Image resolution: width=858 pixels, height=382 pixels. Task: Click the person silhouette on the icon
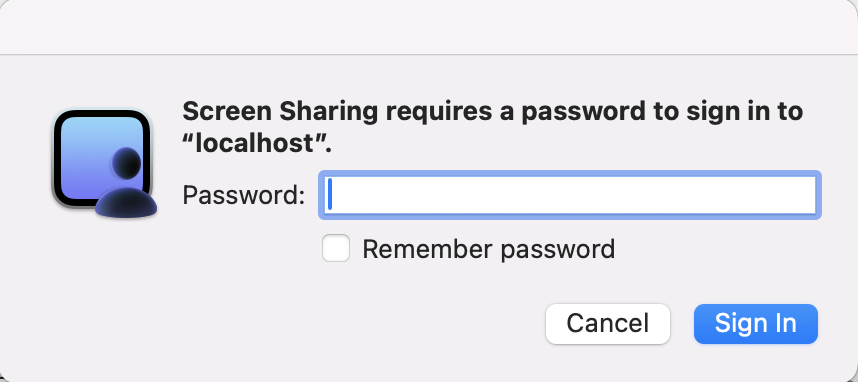coord(126,183)
